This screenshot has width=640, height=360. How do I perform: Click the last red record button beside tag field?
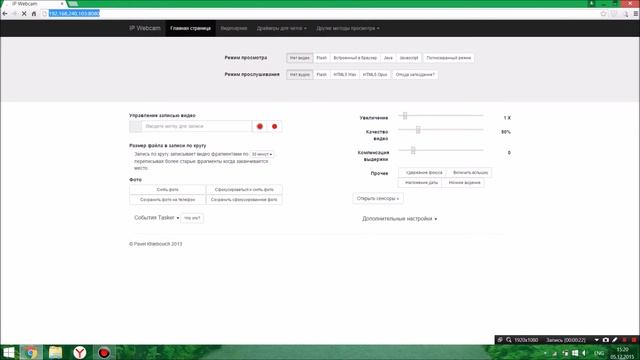[274, 127]
